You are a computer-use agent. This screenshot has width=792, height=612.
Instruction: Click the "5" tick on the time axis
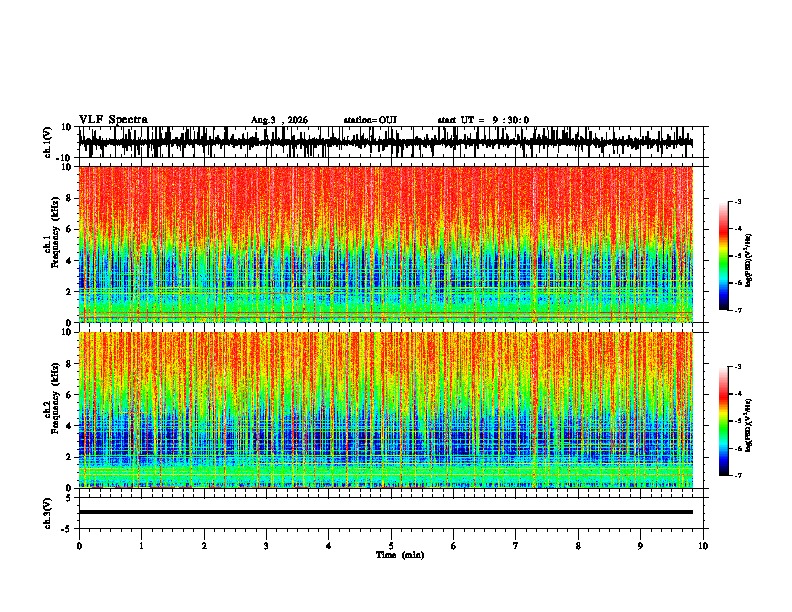(391, 546)
